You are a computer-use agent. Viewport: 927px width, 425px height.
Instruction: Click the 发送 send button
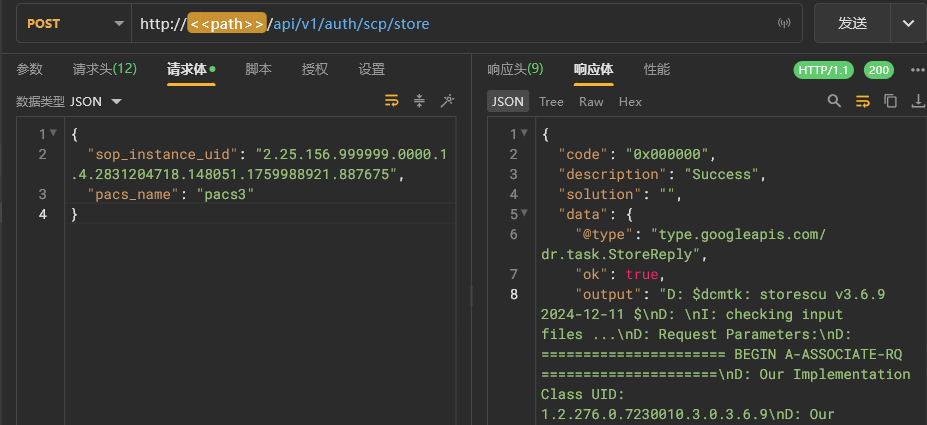tap(852, 23)
